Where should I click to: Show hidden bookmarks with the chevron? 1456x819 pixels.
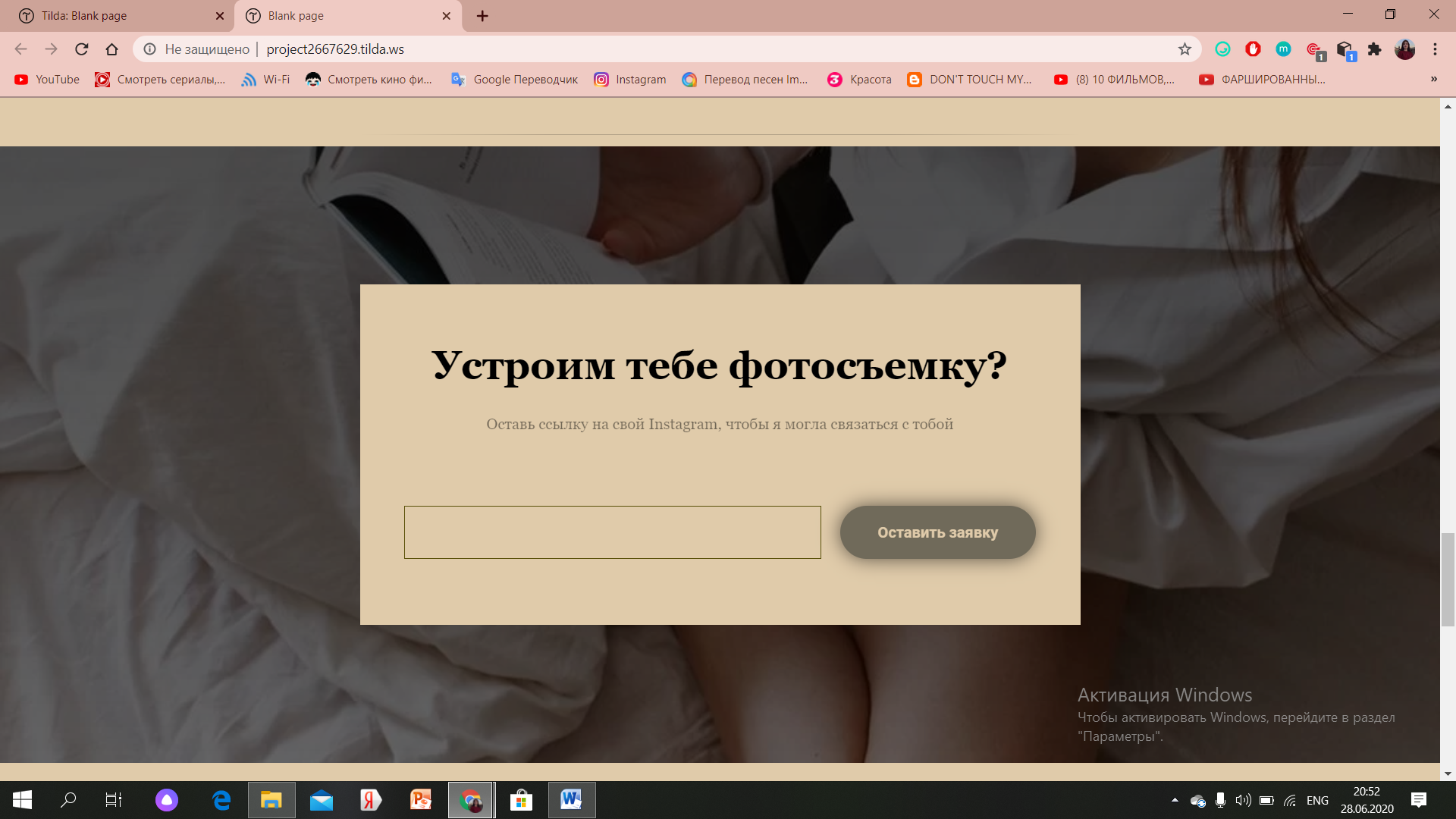pyautogui.click(x=1434, y=79)
